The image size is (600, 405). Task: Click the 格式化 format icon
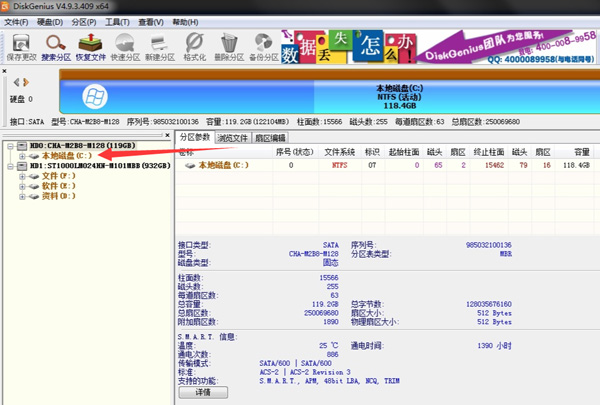196,45
